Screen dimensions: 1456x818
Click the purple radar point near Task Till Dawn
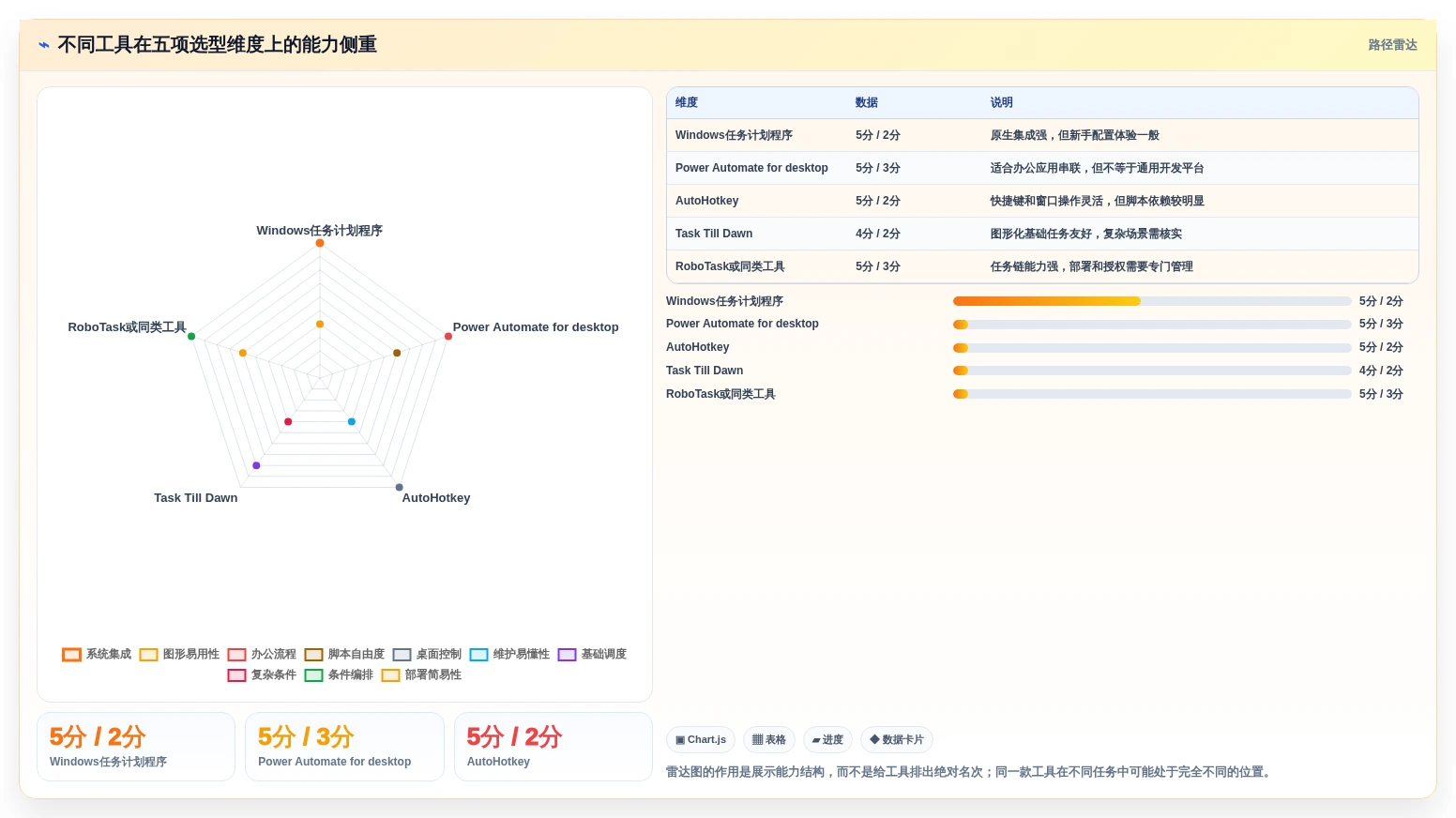point(256,465)
